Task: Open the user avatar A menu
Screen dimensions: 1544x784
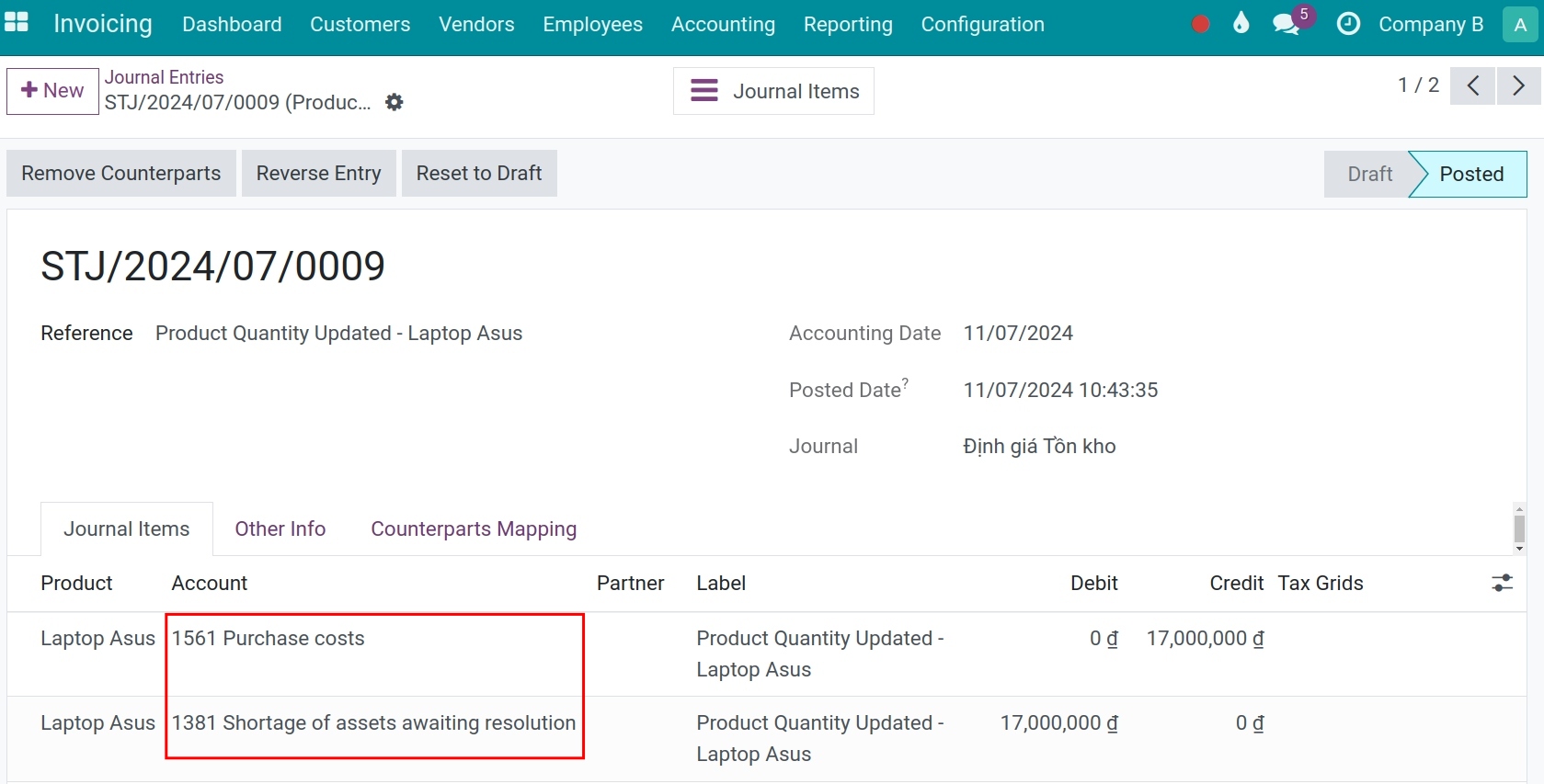Action: [x=1520, y=25]
